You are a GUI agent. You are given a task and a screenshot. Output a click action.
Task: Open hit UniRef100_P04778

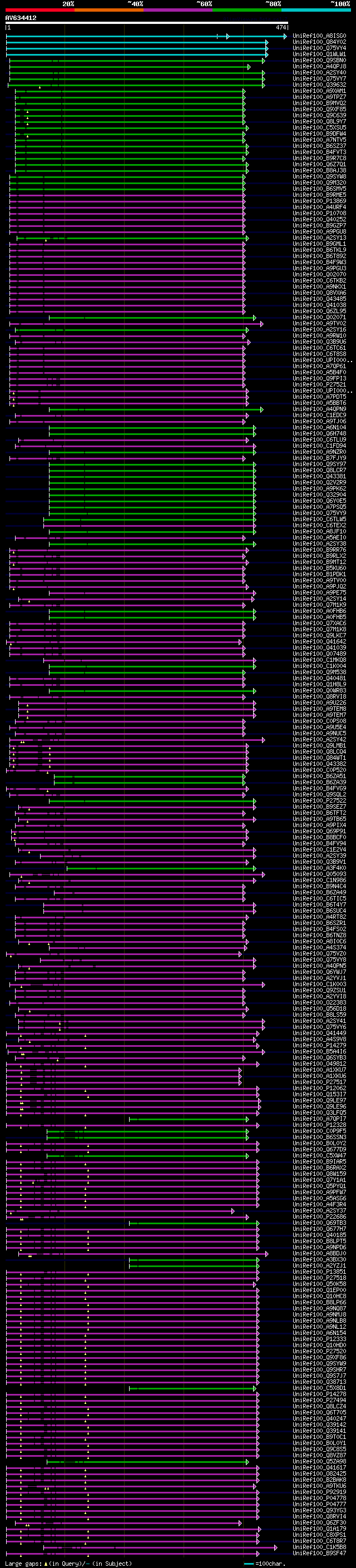coord(319,1498)
